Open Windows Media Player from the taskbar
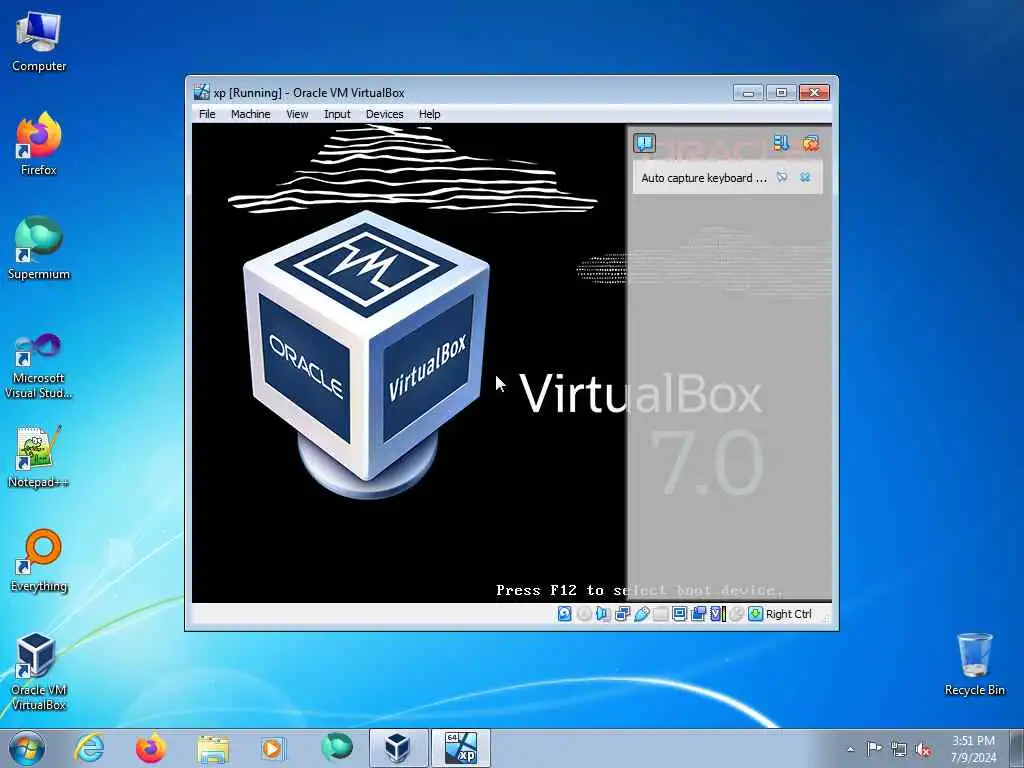Image resolution: width=1024 pixels, height=768 pixels. 272,748
